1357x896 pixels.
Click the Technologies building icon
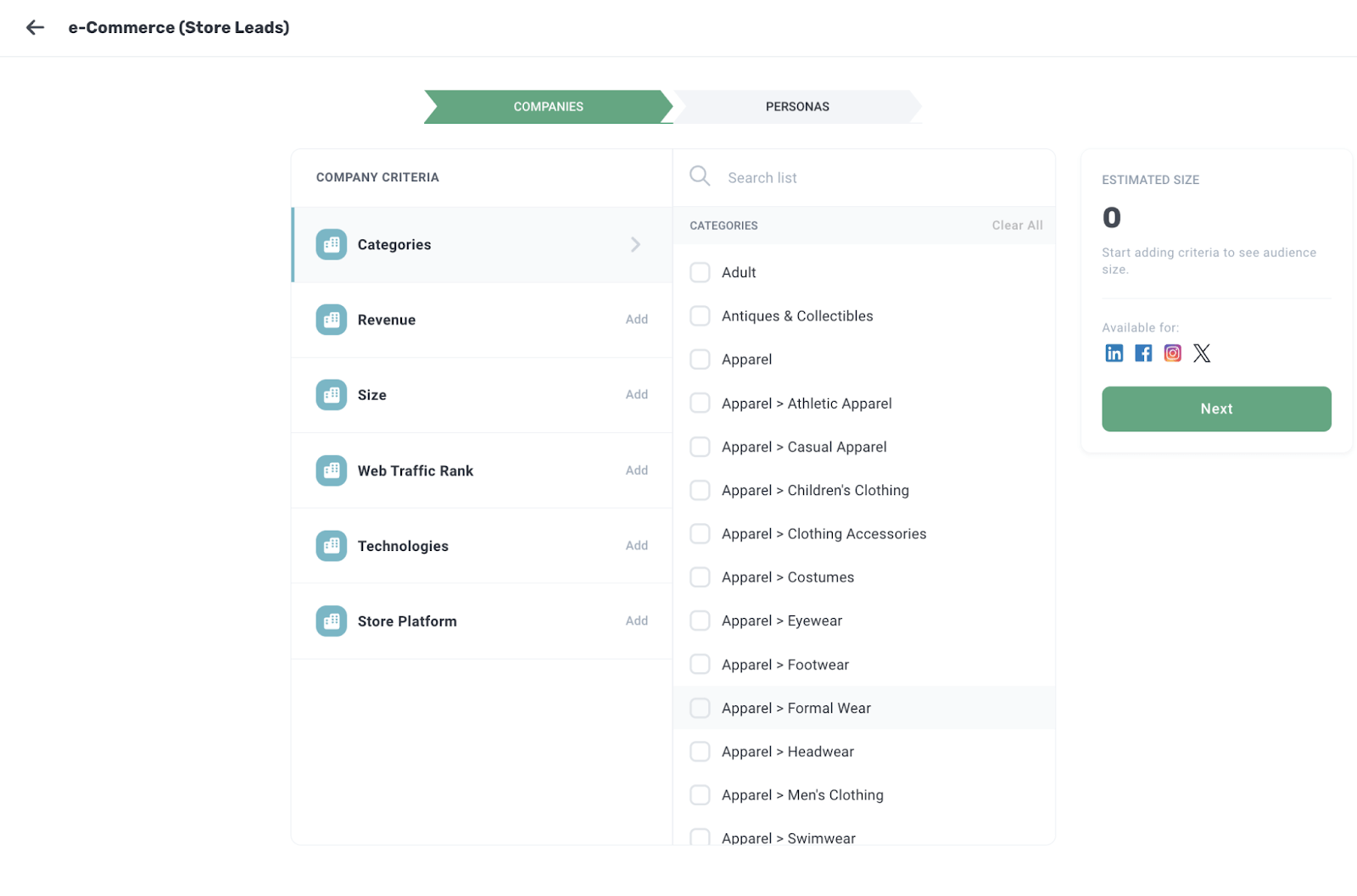[x=332, y=546]
